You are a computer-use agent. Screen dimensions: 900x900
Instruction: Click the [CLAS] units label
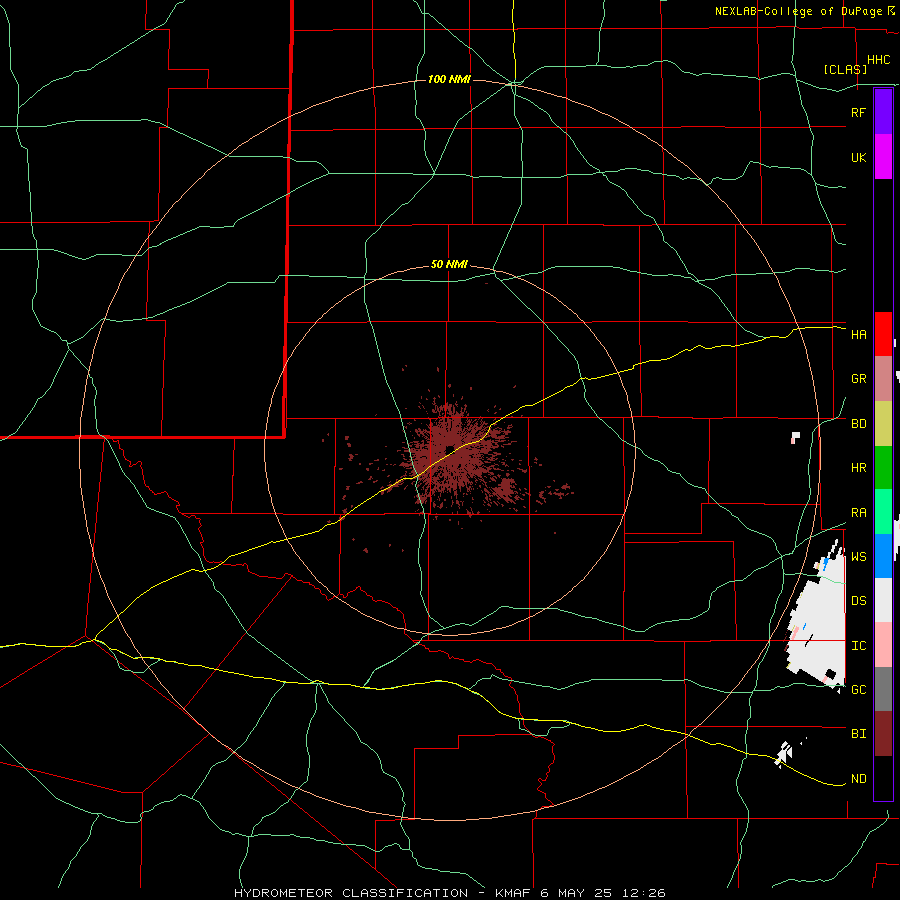pyautogui.click(x=845, y=69)
